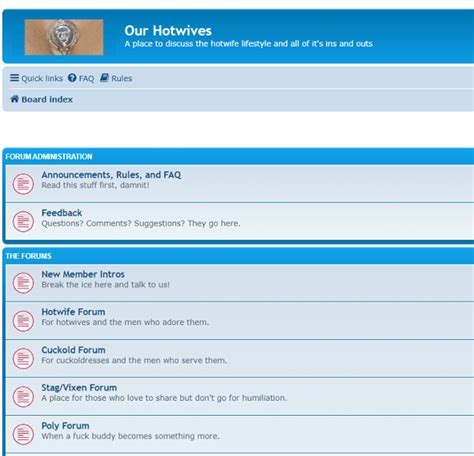This screenshot has height=456, width=474.
Task: Open the Feedback forum
Action: tap(62, 213)
